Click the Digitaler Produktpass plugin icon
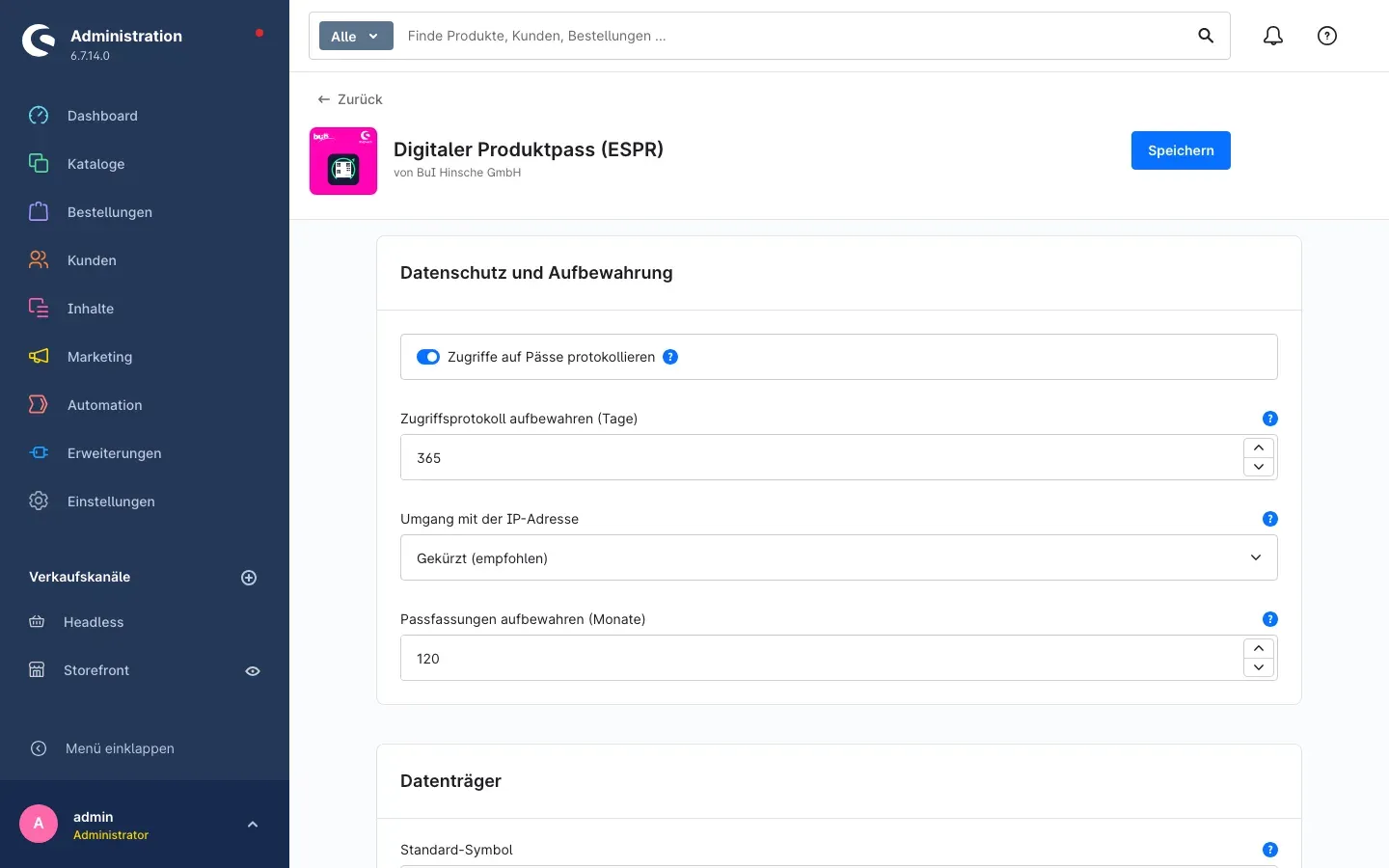 pos(343,161)
